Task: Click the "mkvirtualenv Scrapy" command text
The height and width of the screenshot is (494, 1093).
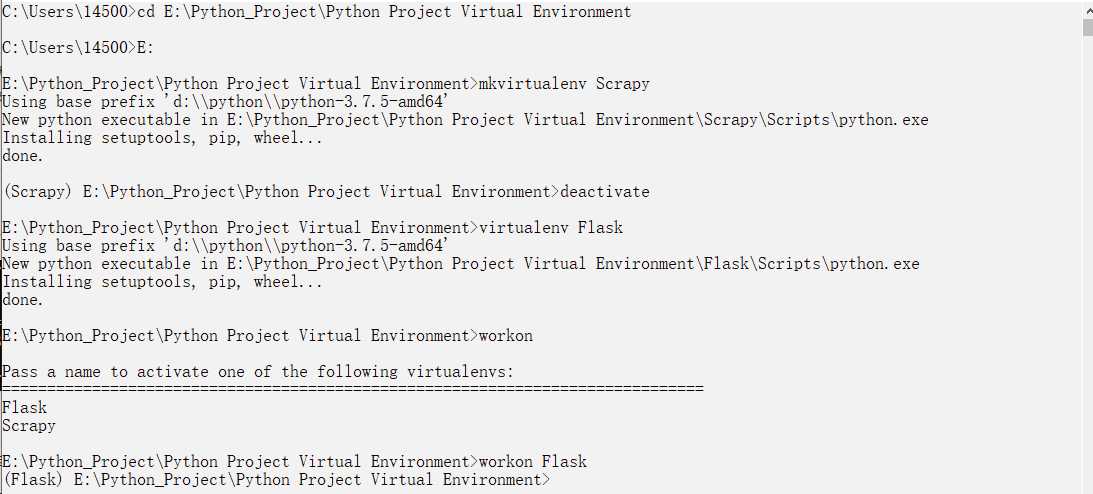Action: point(564,84)
